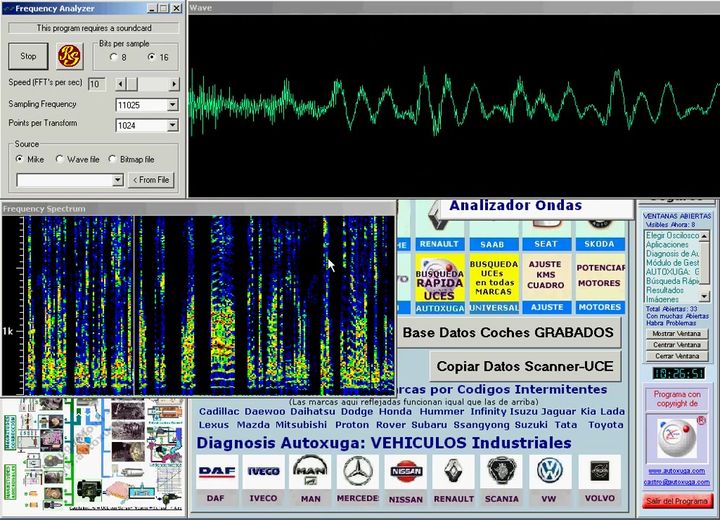Viewport: 720px width, 520px height.
Task: Click Salir del Programa button
Action: click(x=677, y=501)
